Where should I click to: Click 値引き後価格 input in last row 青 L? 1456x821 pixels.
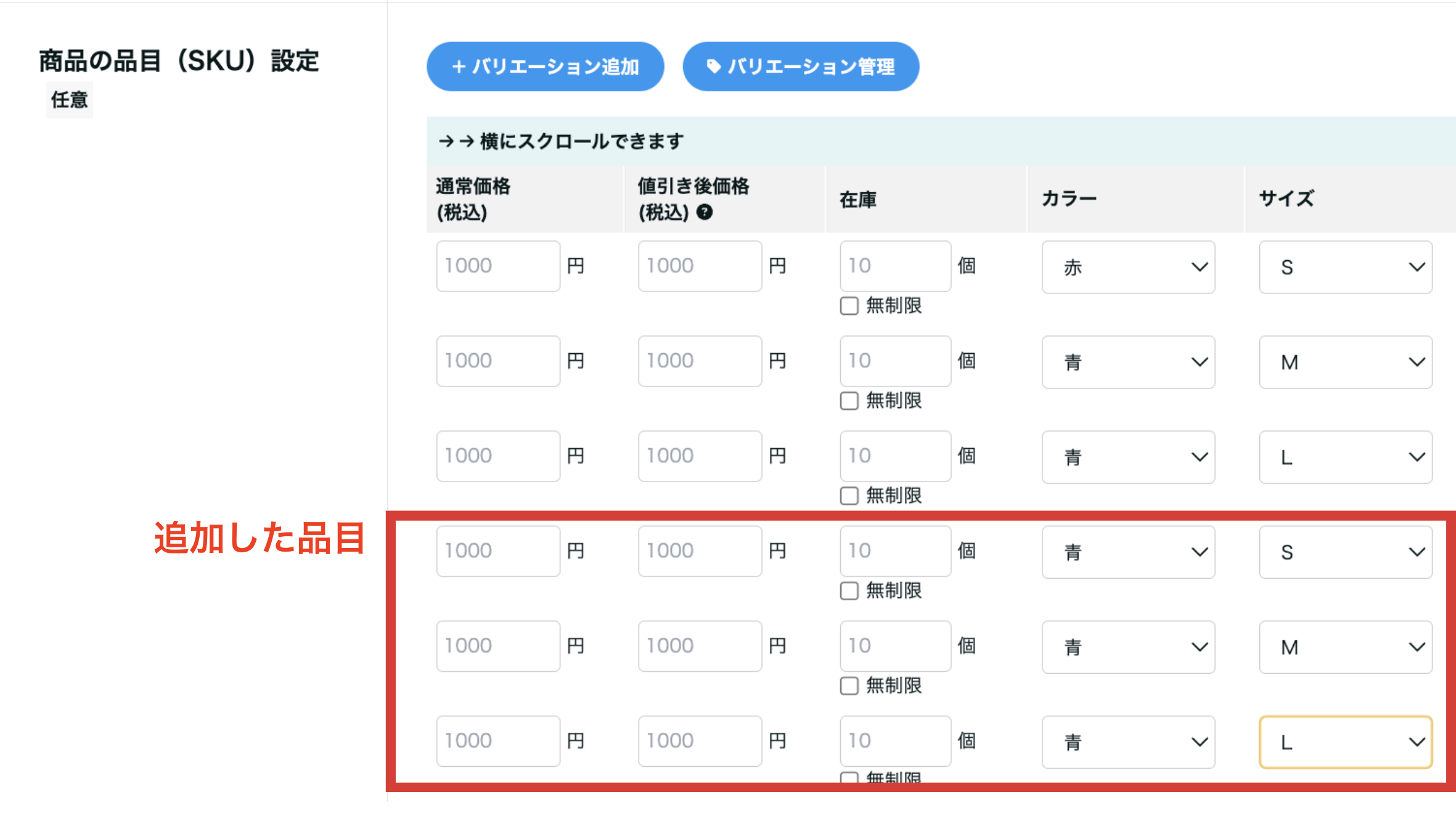[700, 740]
